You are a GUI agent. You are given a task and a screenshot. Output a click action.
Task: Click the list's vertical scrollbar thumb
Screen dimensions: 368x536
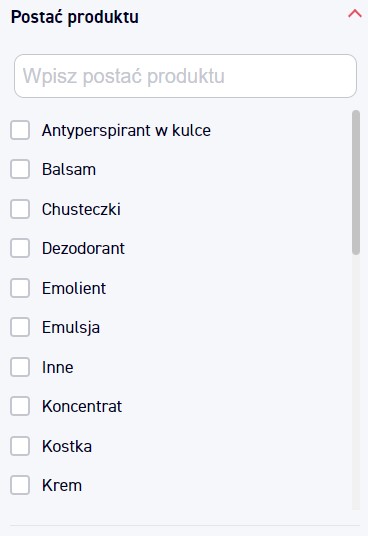point(356,183)
